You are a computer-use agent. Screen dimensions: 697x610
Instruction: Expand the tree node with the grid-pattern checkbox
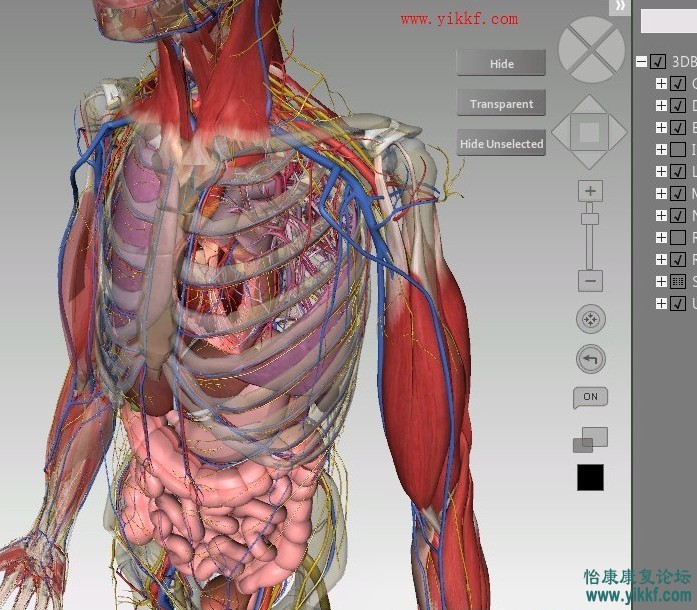point(661,282)
